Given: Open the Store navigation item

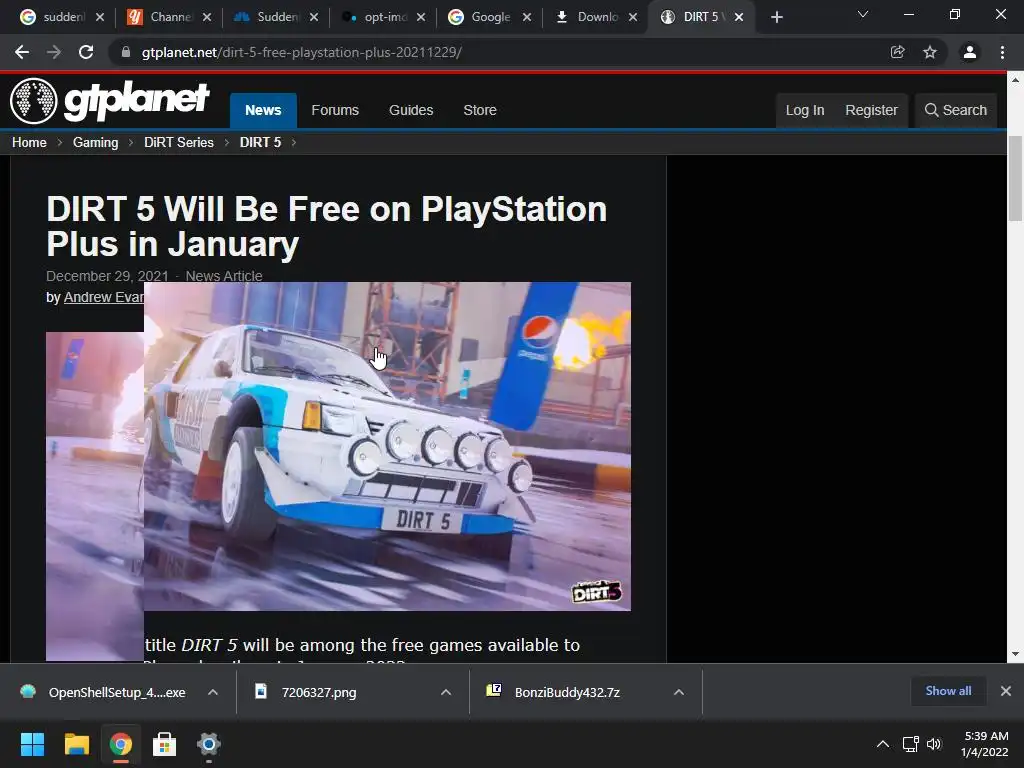Looking at the screenshot, I should tap(480, 110).
